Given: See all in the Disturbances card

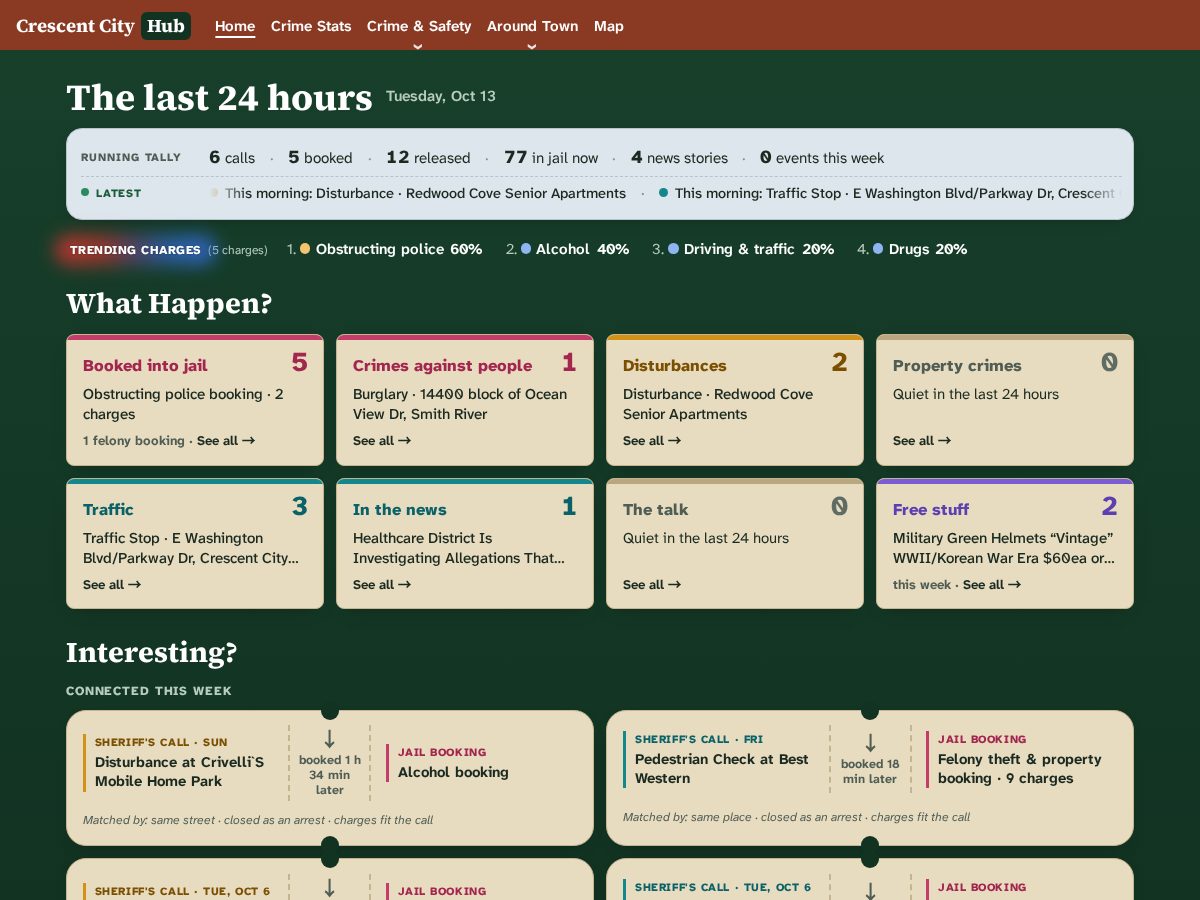Looking at the screenshot, I should pos(652,440).
